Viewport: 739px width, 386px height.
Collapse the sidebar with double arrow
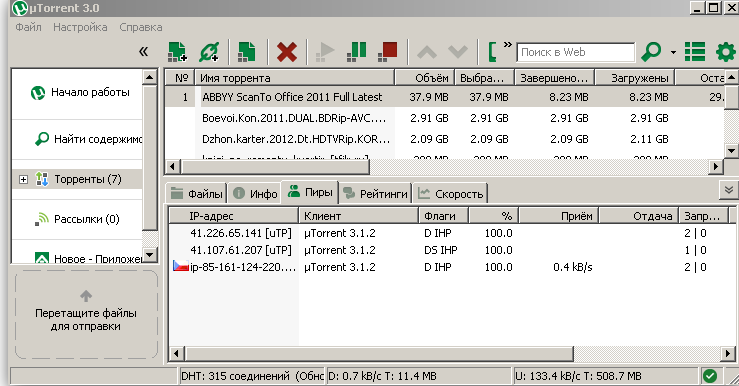click(143, 51)
